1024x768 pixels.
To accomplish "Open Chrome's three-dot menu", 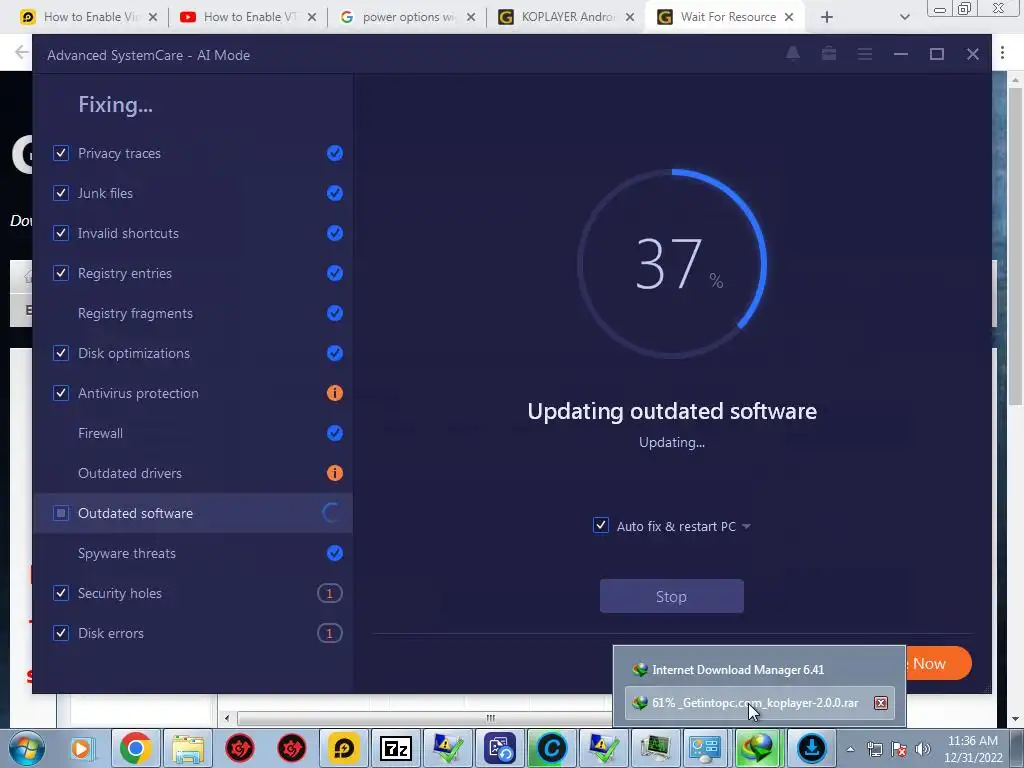I will (x=1002, y=52).
